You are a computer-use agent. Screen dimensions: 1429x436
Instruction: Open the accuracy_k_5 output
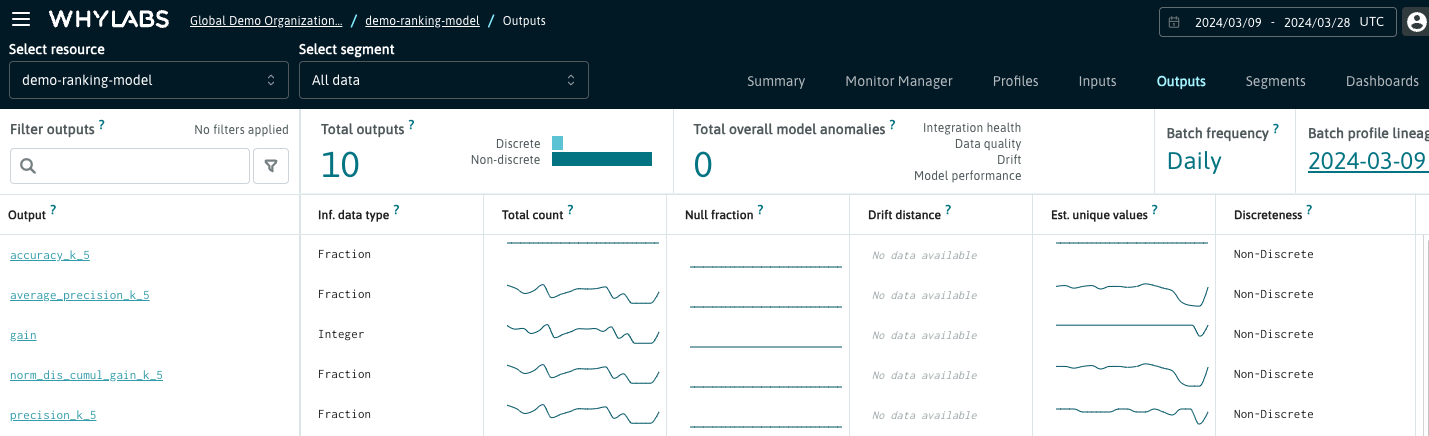tap(50, 256)
